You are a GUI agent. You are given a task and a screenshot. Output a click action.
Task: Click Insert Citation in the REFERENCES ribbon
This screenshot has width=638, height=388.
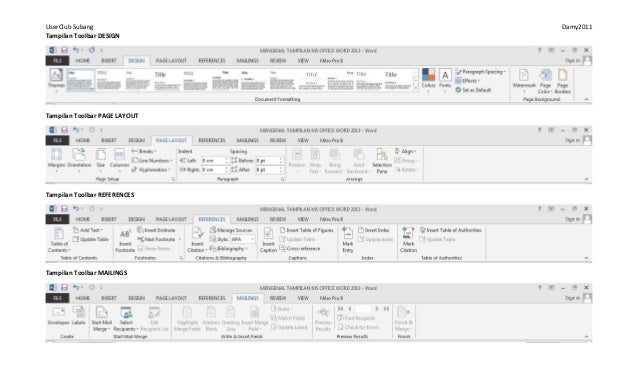197,240
